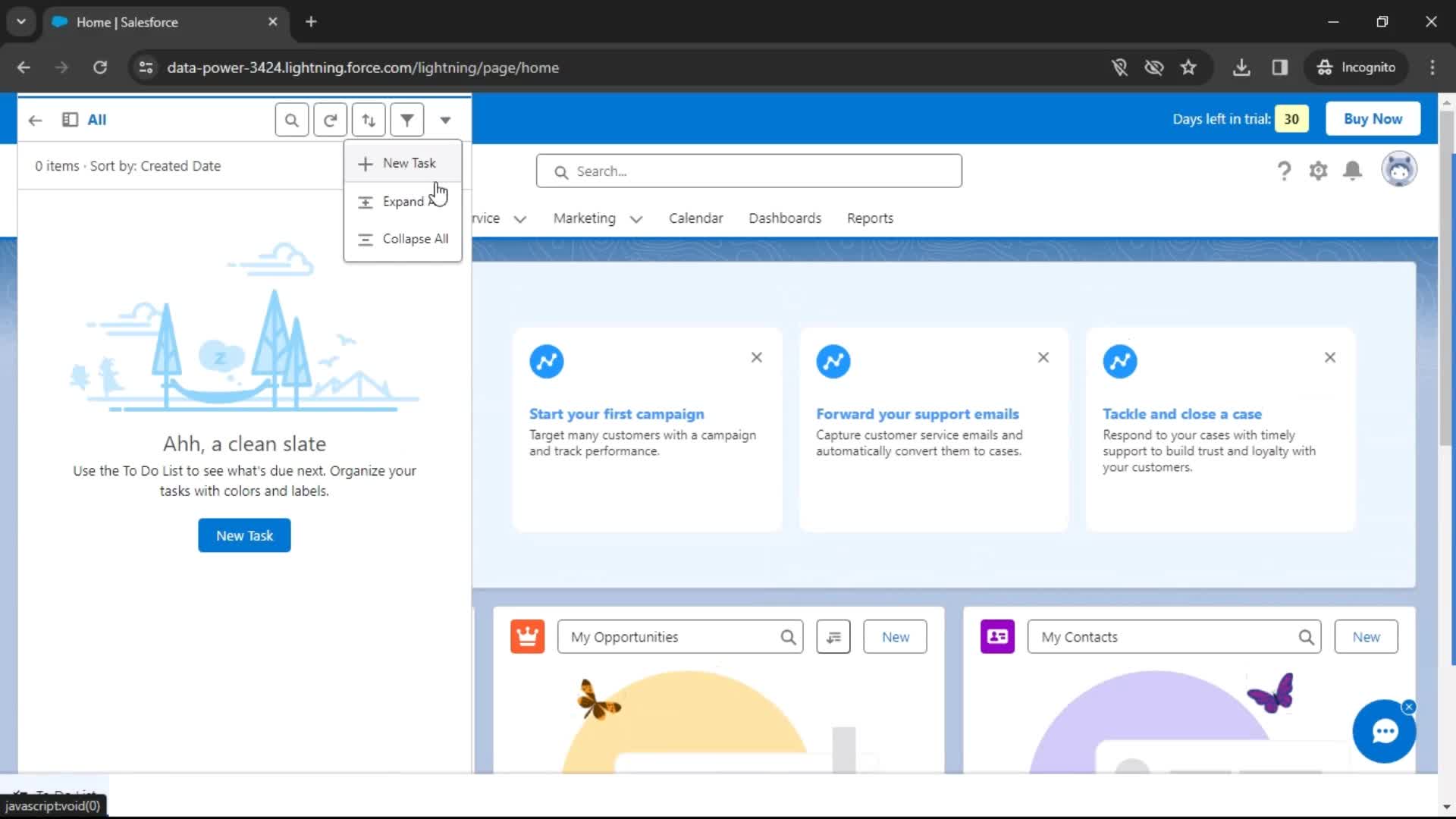Click the support emails card's trend icon

(x=833, y=361)
